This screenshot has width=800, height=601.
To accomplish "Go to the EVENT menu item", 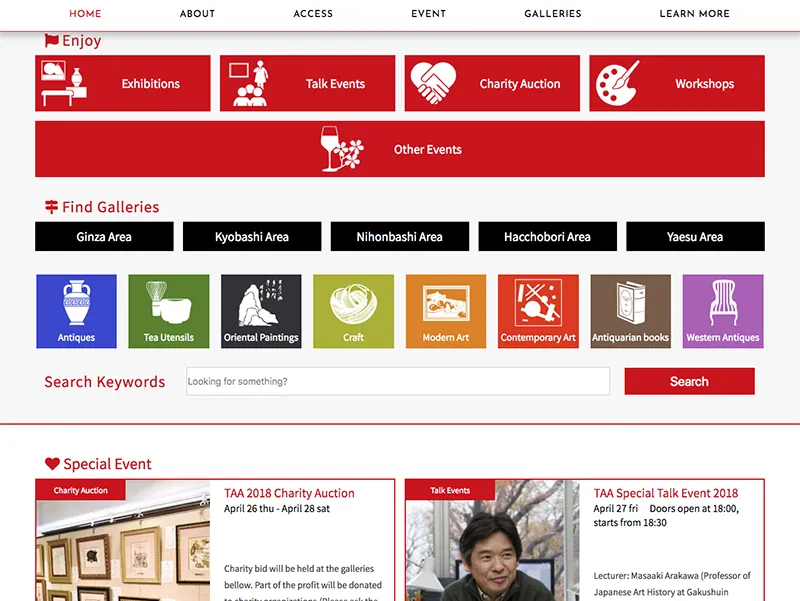I will [429, 14].
